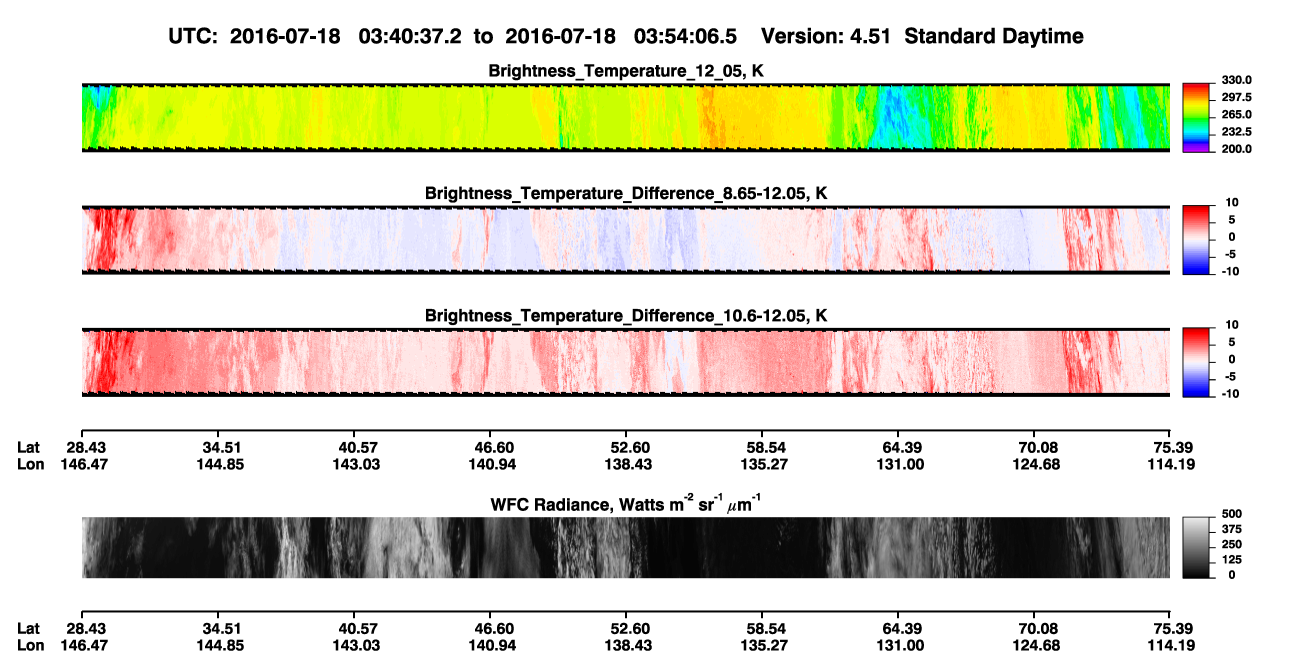Viewport: 1300px width, 667px height.
Task: Click the 8.65-12.05 temperature difference image strip
Action: pos(626,240)
